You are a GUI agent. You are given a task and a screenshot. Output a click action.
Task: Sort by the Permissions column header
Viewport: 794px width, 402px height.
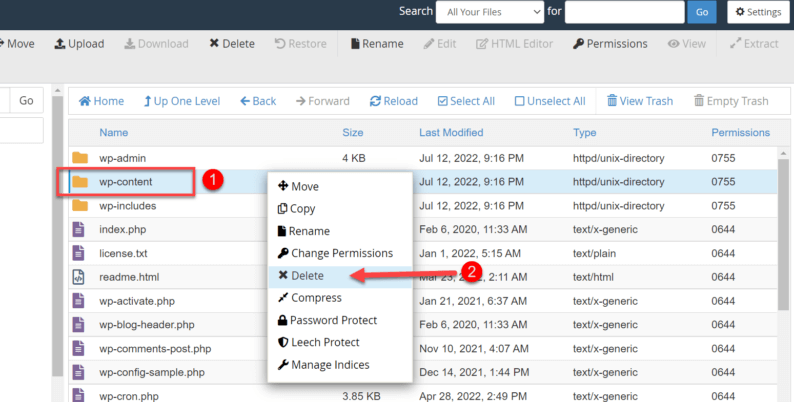740,133
